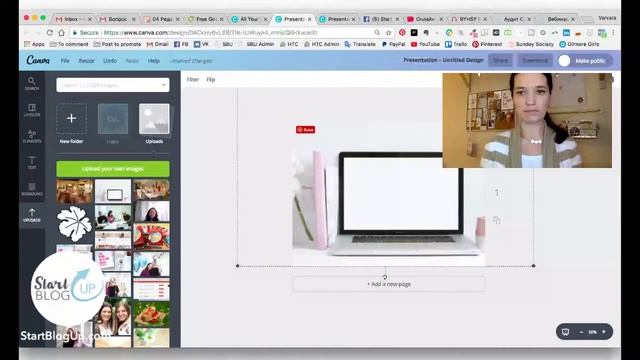Switch to the All Your designs tab
Image resolution: width=640 pixels, height=360 pixels.
[249, 19]
